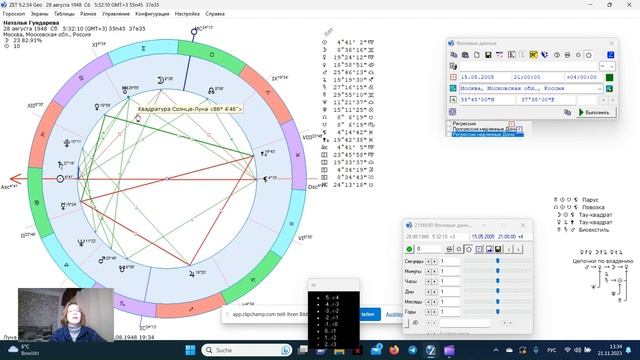Open the Таблицы menu

(x=64, y=14)
